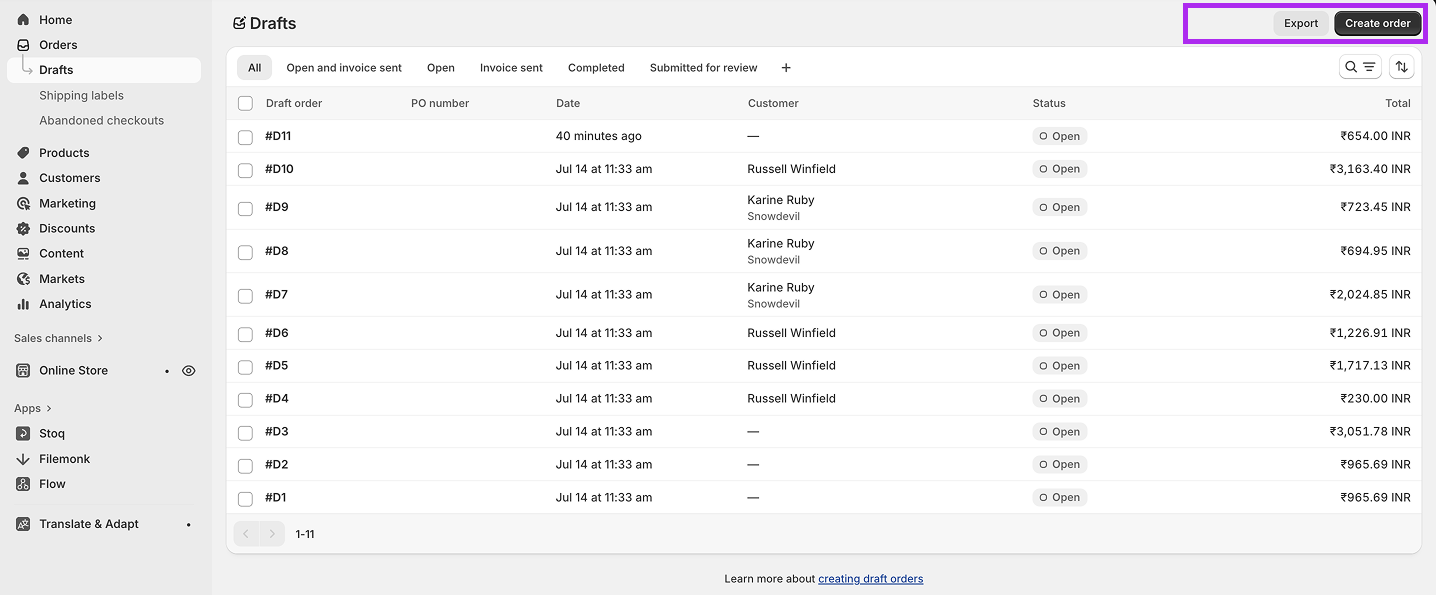Click the Total column header

point(1398,103)
